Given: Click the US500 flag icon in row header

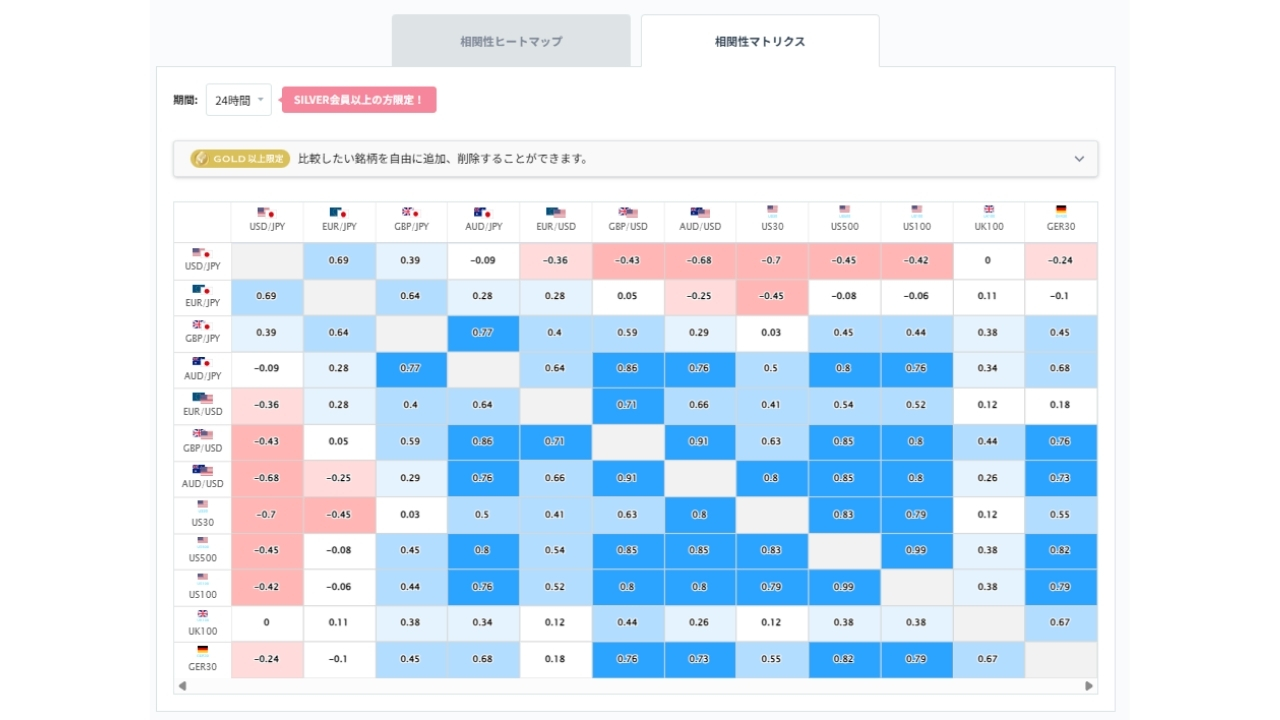Looking at the screenshot, I should 202,542.
